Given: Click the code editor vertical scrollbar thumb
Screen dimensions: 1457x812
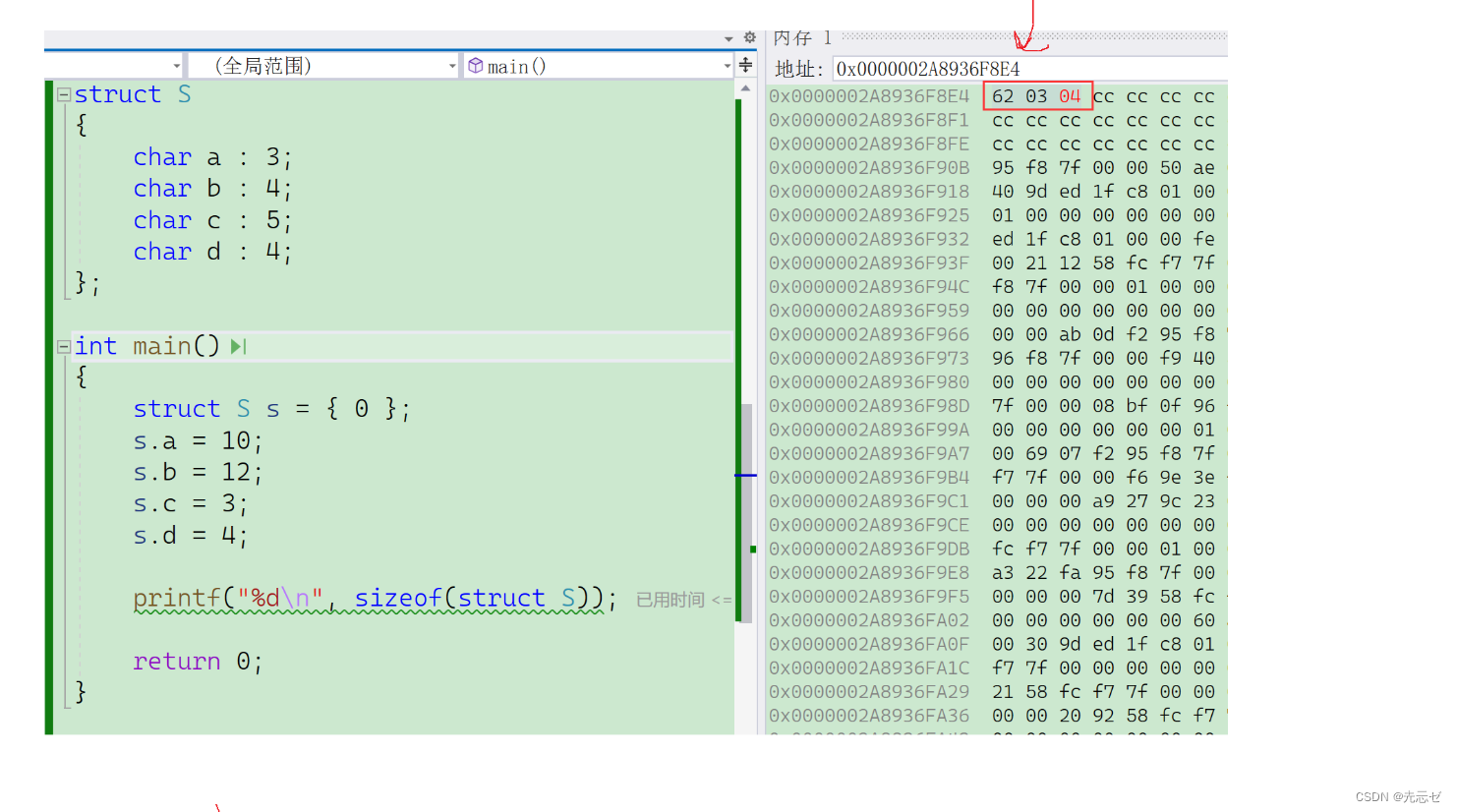Looking at the screenshot, I should 746,511.
